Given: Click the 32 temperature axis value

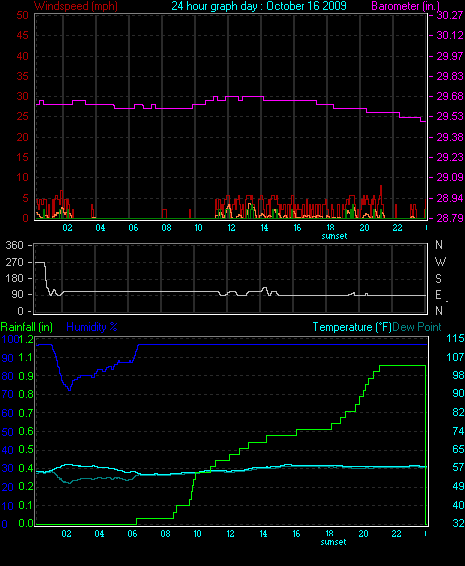Looking at the screenshot, I should point(458,523).
